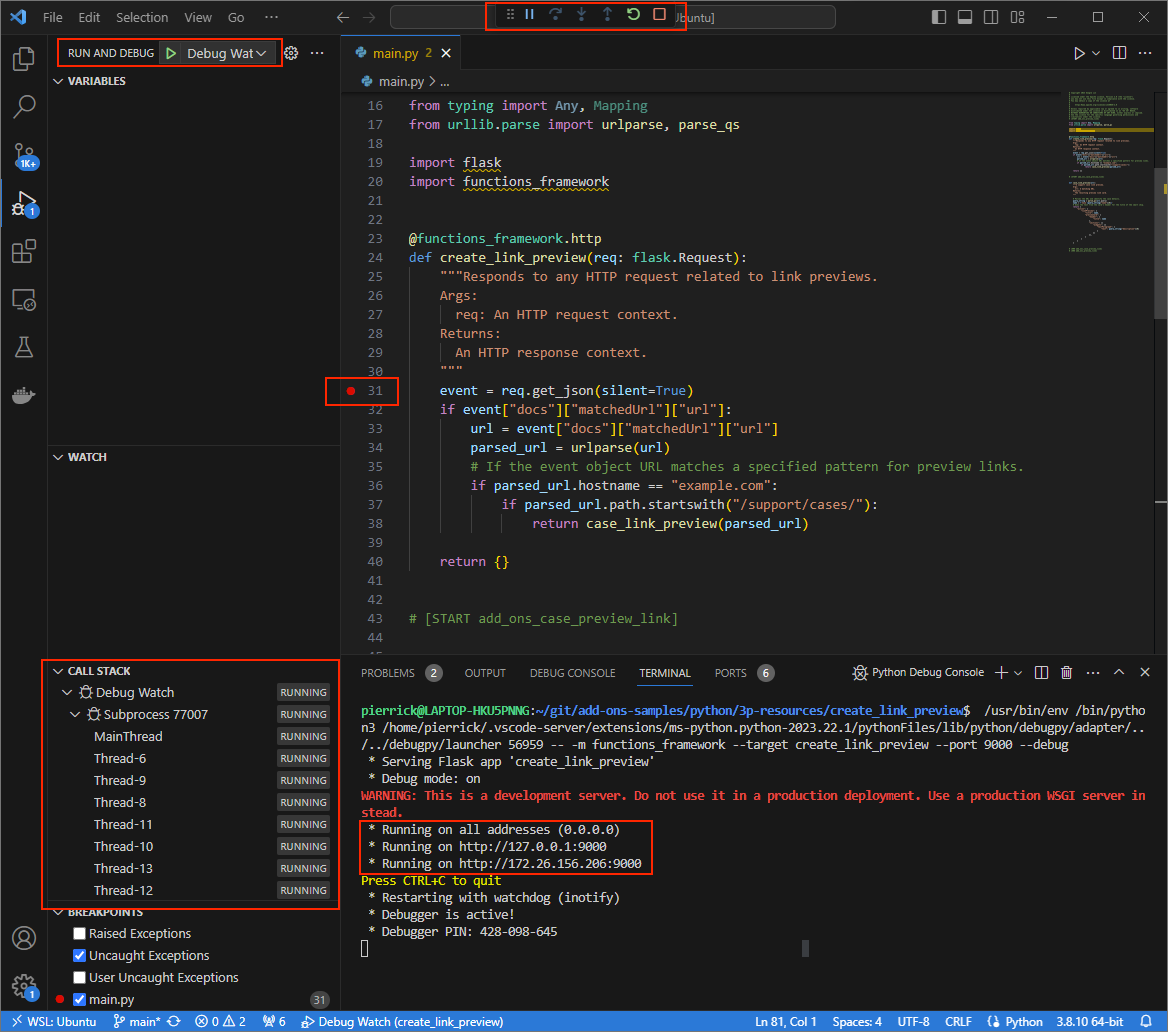
Task: Switch to the DEBUG CONSOLE tab
Action: point(572,672)
